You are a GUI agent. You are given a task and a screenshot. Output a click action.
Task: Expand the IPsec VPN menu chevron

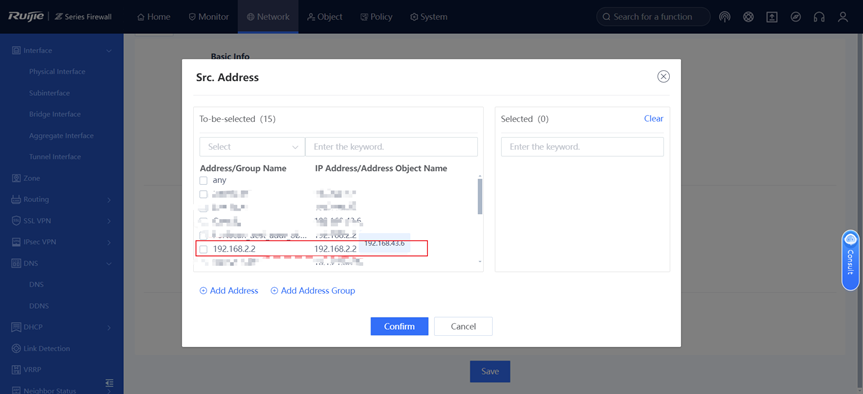(109, 243)
